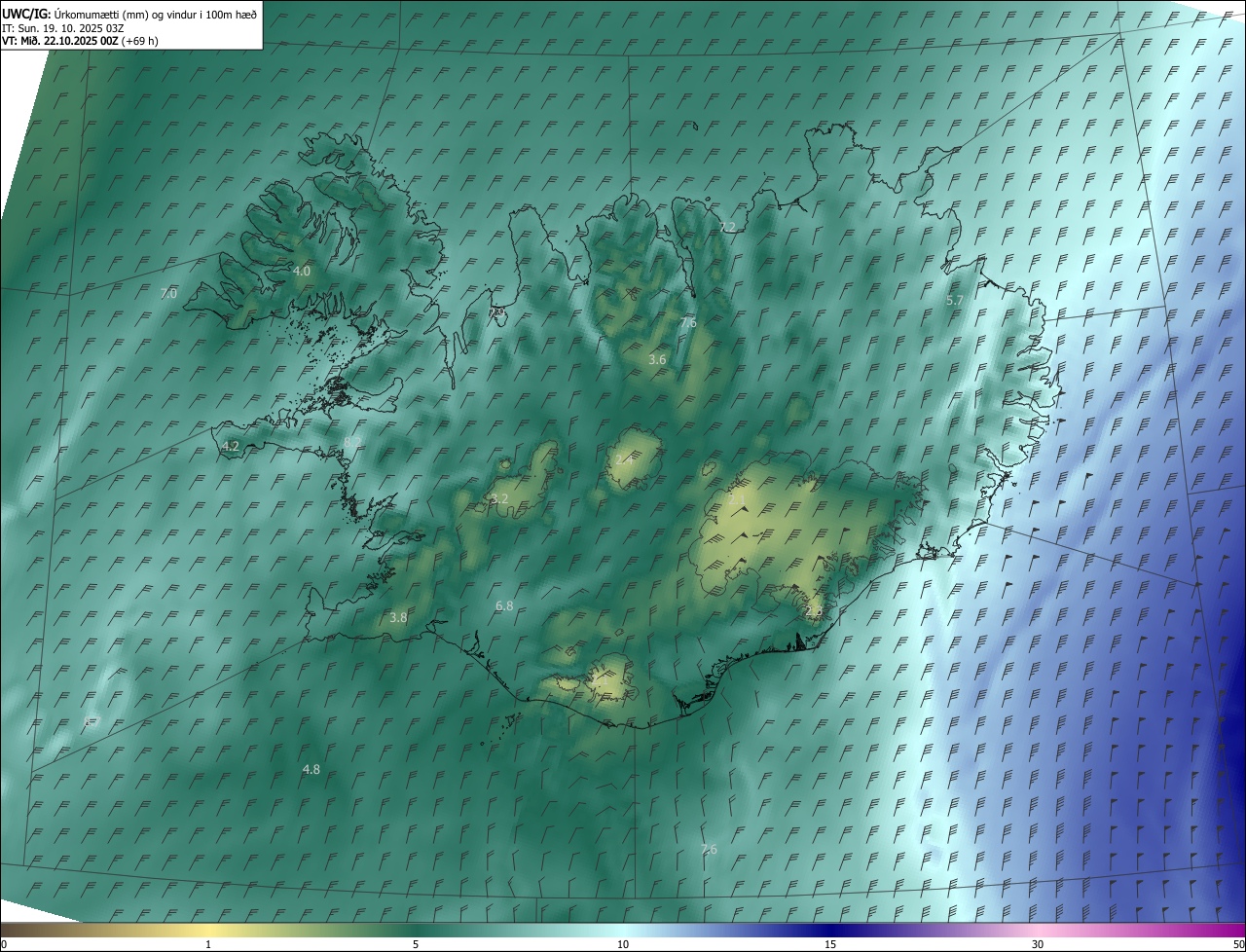Click the 7.2 value label on the map
Screen dimensions: 1246x952
point(727,226)
